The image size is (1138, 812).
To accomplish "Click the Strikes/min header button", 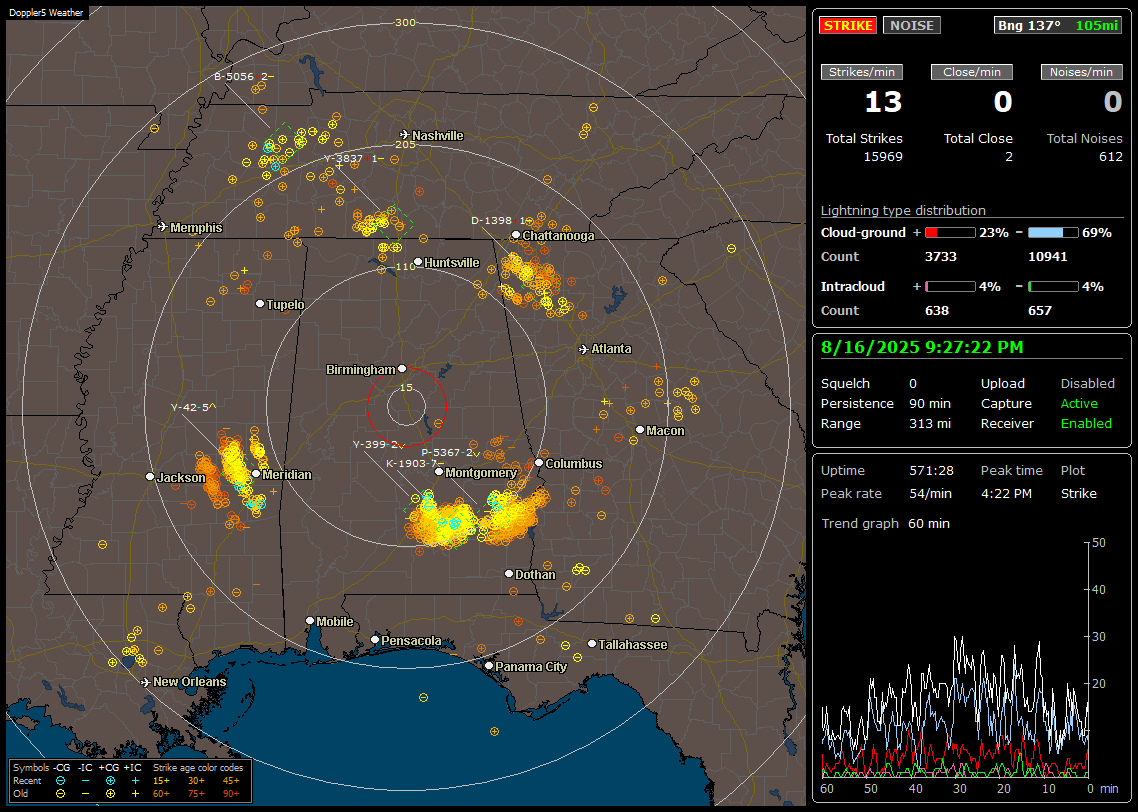I will click(x=861, y=72).
